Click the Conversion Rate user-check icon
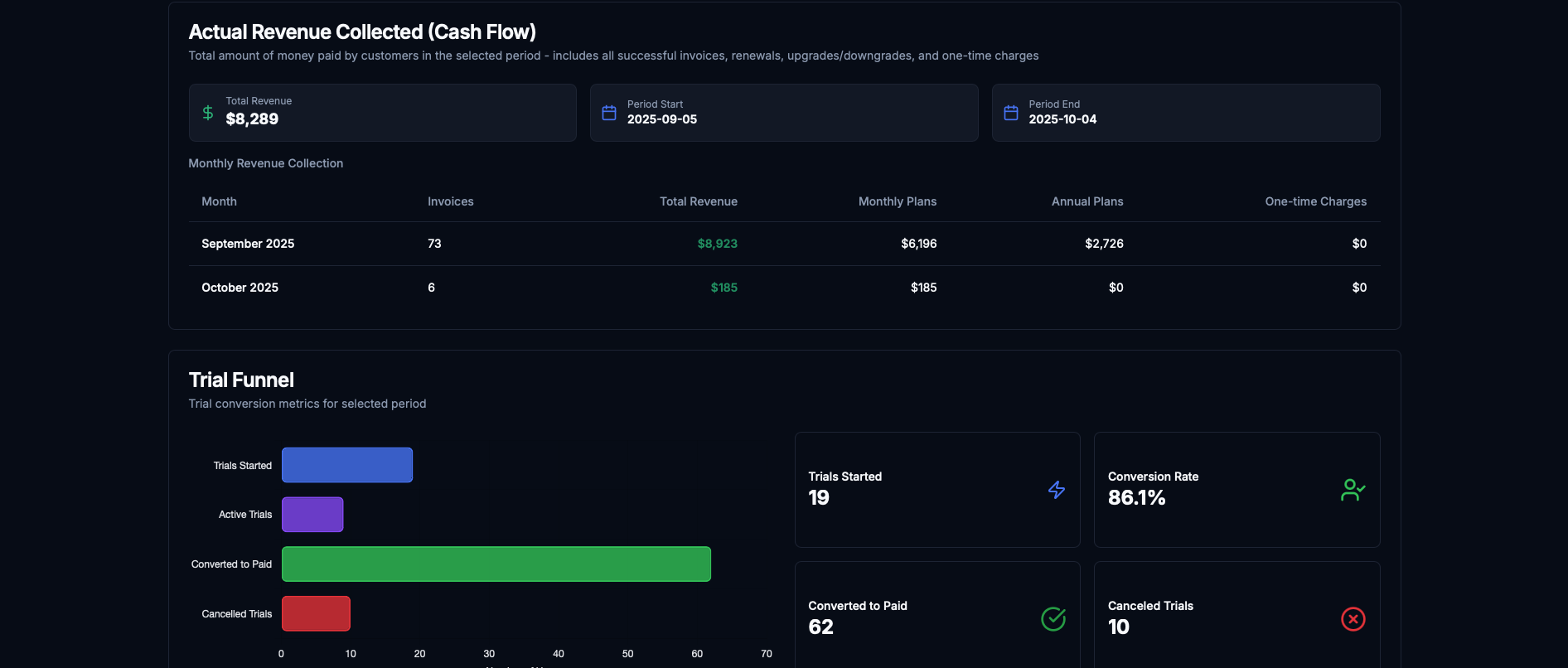1568x668 pixels. 1353,490
